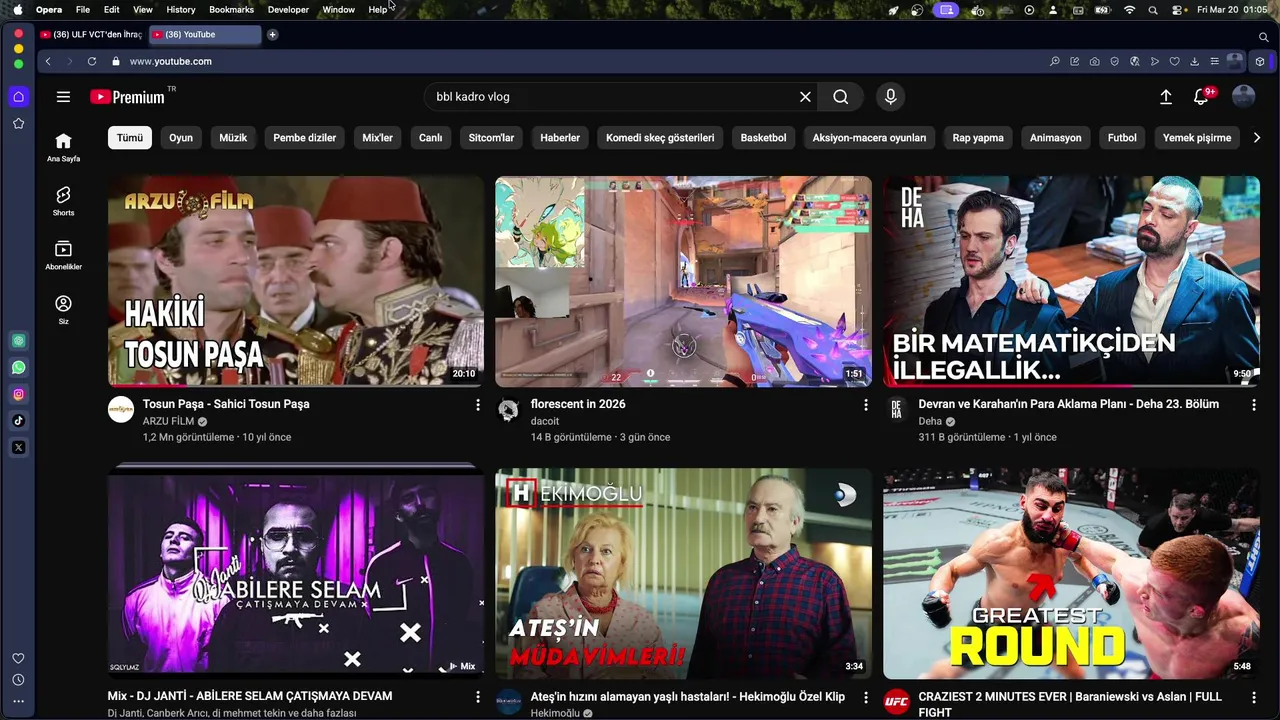Open TikTok in the Opera sidebar
Screen dimensions: 1280x720
click(18, 420)
